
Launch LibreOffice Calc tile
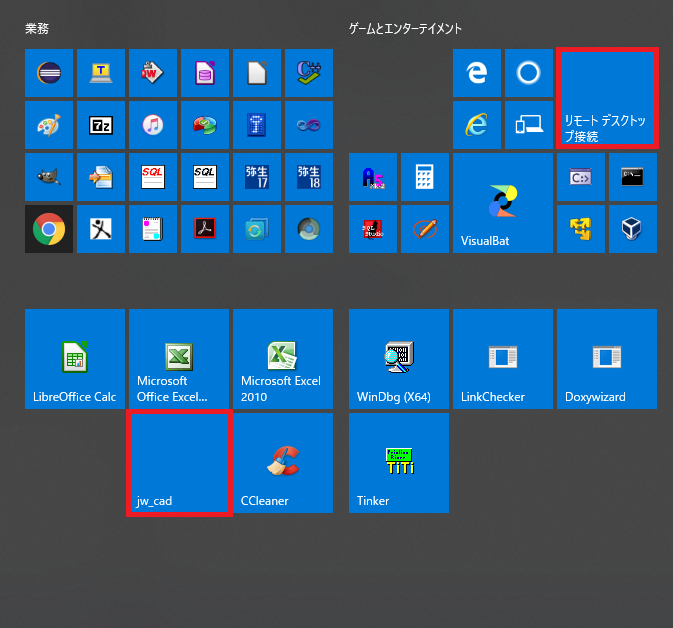pos(75,359)
